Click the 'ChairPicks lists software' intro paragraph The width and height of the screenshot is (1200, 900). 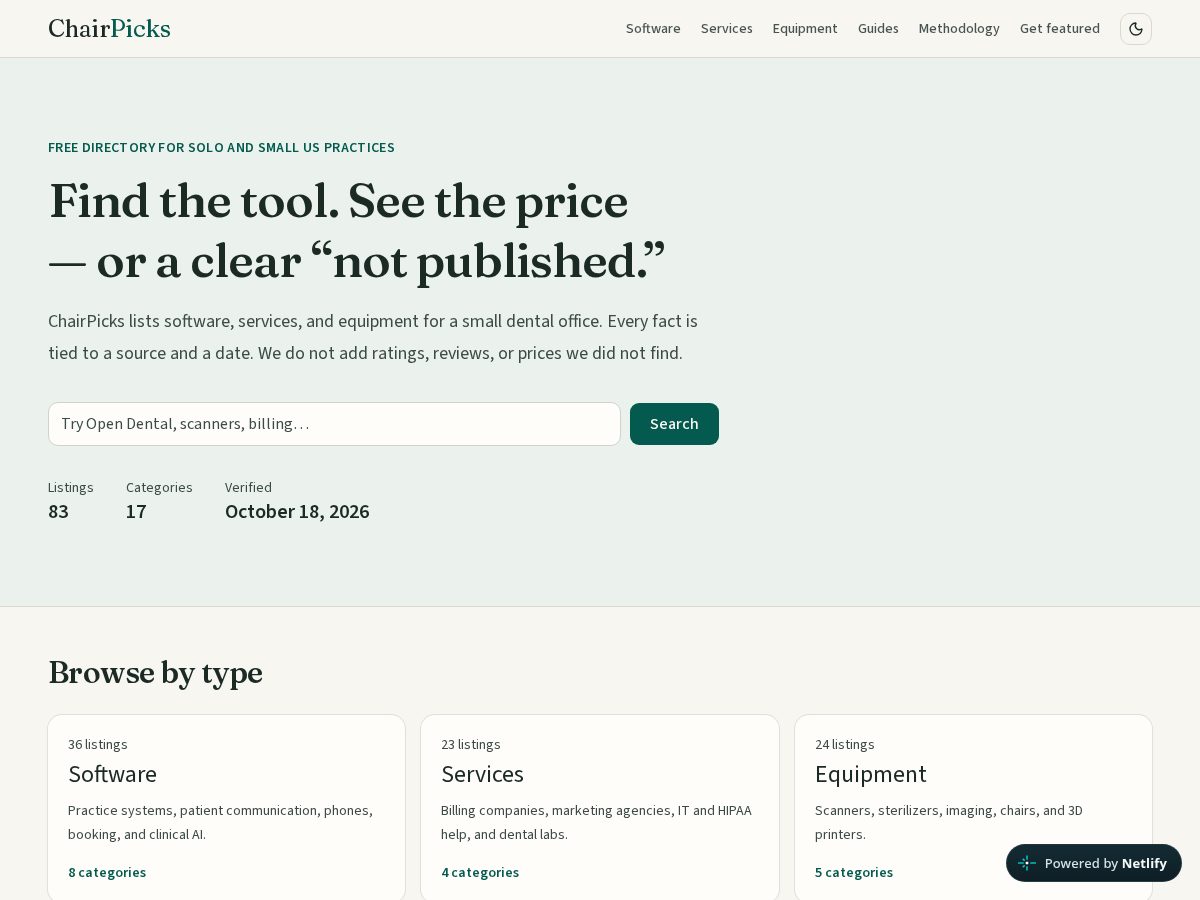tap(373, 337)
